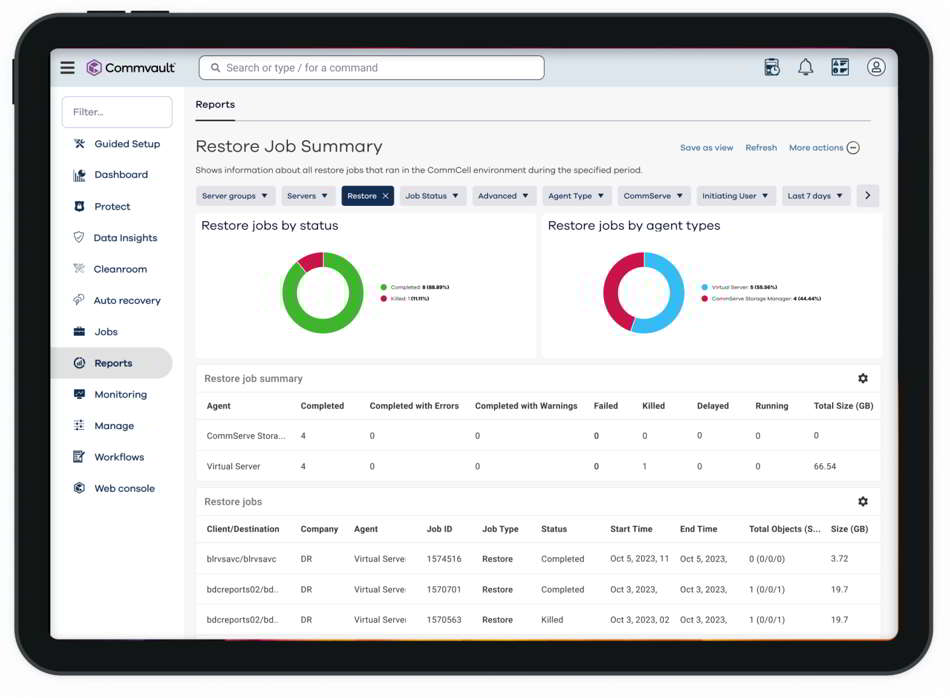Image resolution: width=950 pixels, height=698 pixels.
Task: Open the Monitoring section
Action: pos(121,394)
